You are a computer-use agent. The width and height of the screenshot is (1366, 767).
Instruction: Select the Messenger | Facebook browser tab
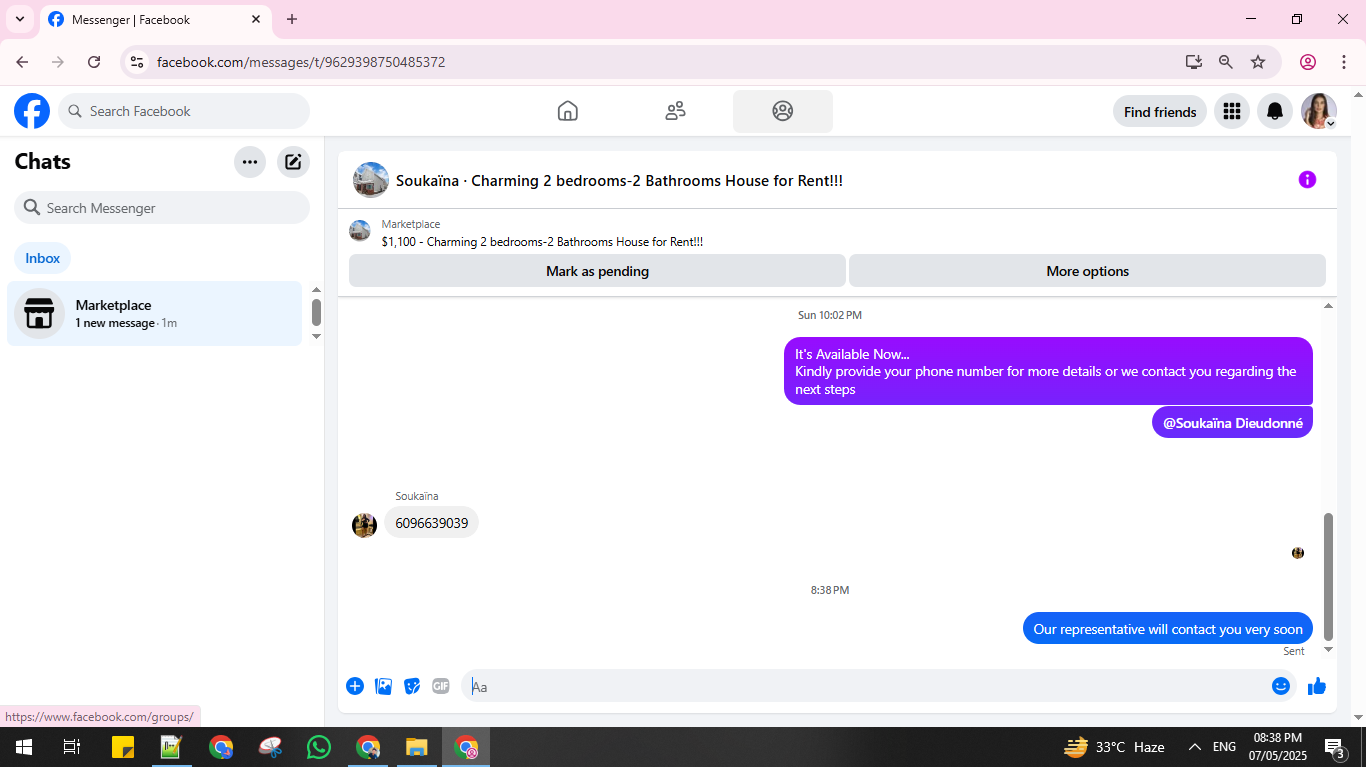tap(155, 20)
